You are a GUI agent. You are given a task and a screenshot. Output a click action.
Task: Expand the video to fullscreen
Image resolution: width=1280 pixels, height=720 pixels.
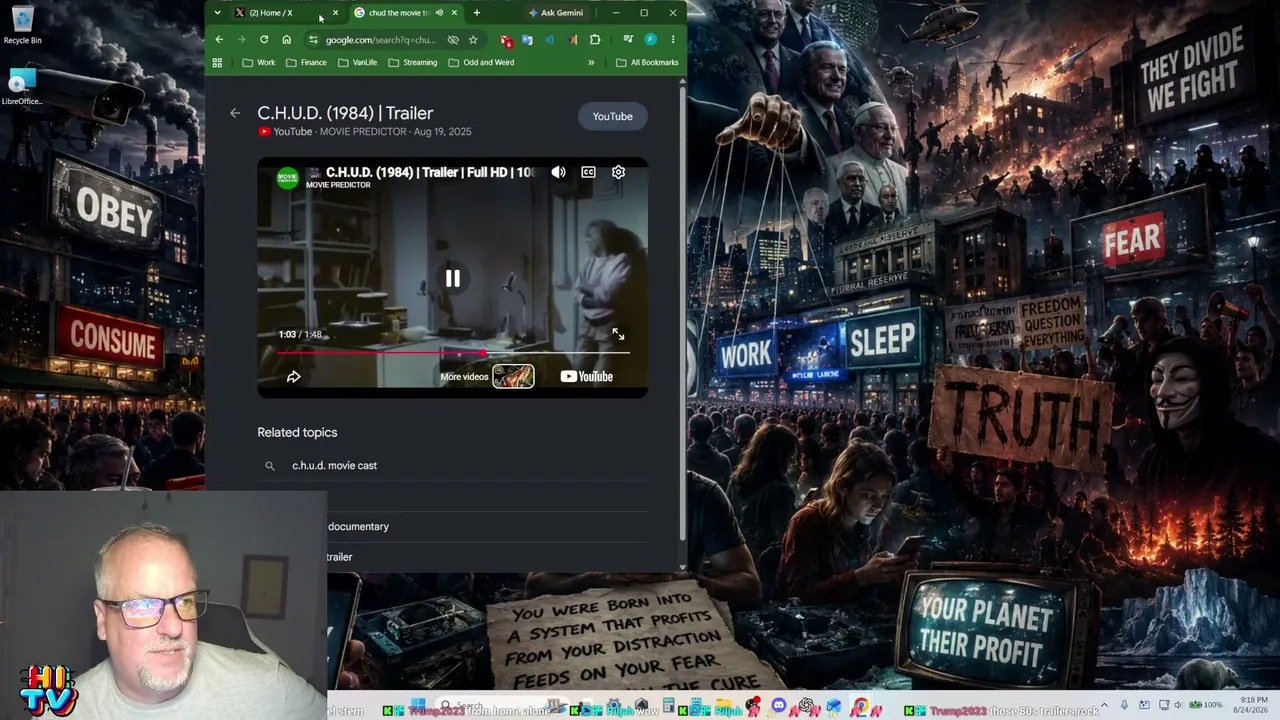point(618,334)
